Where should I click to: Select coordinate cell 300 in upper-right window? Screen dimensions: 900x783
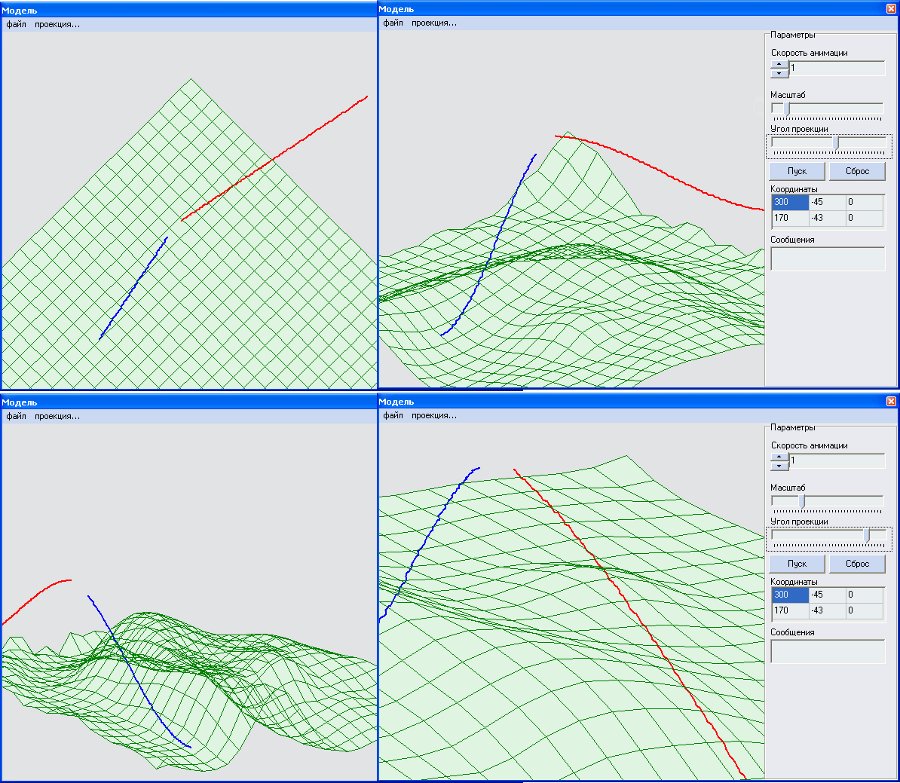[790, 202]
